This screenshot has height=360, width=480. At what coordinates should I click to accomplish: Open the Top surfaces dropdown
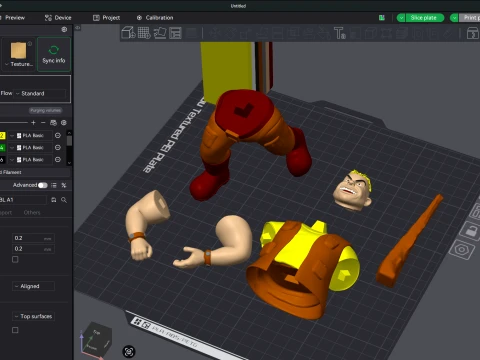click(x=33, y=316)
